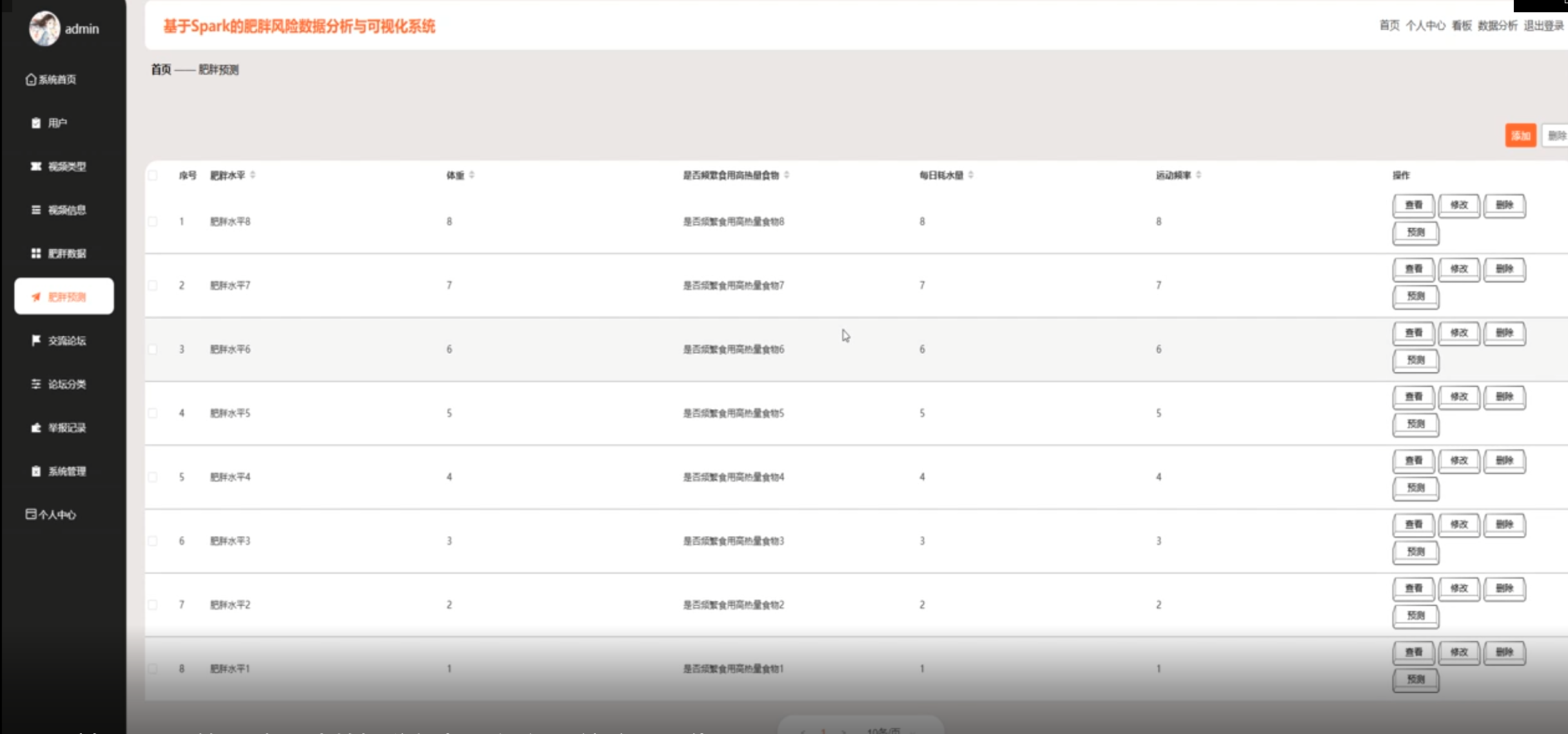Check the box for row 肥胖水平5

153,413
